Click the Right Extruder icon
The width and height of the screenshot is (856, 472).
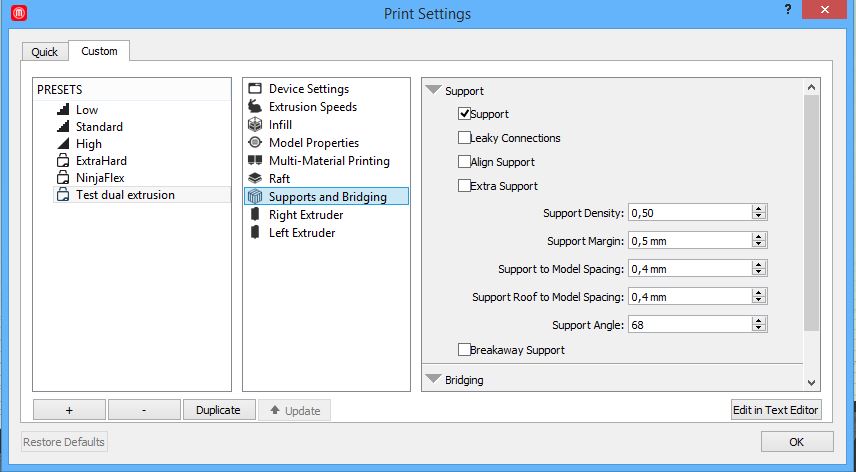coord(254,215)
